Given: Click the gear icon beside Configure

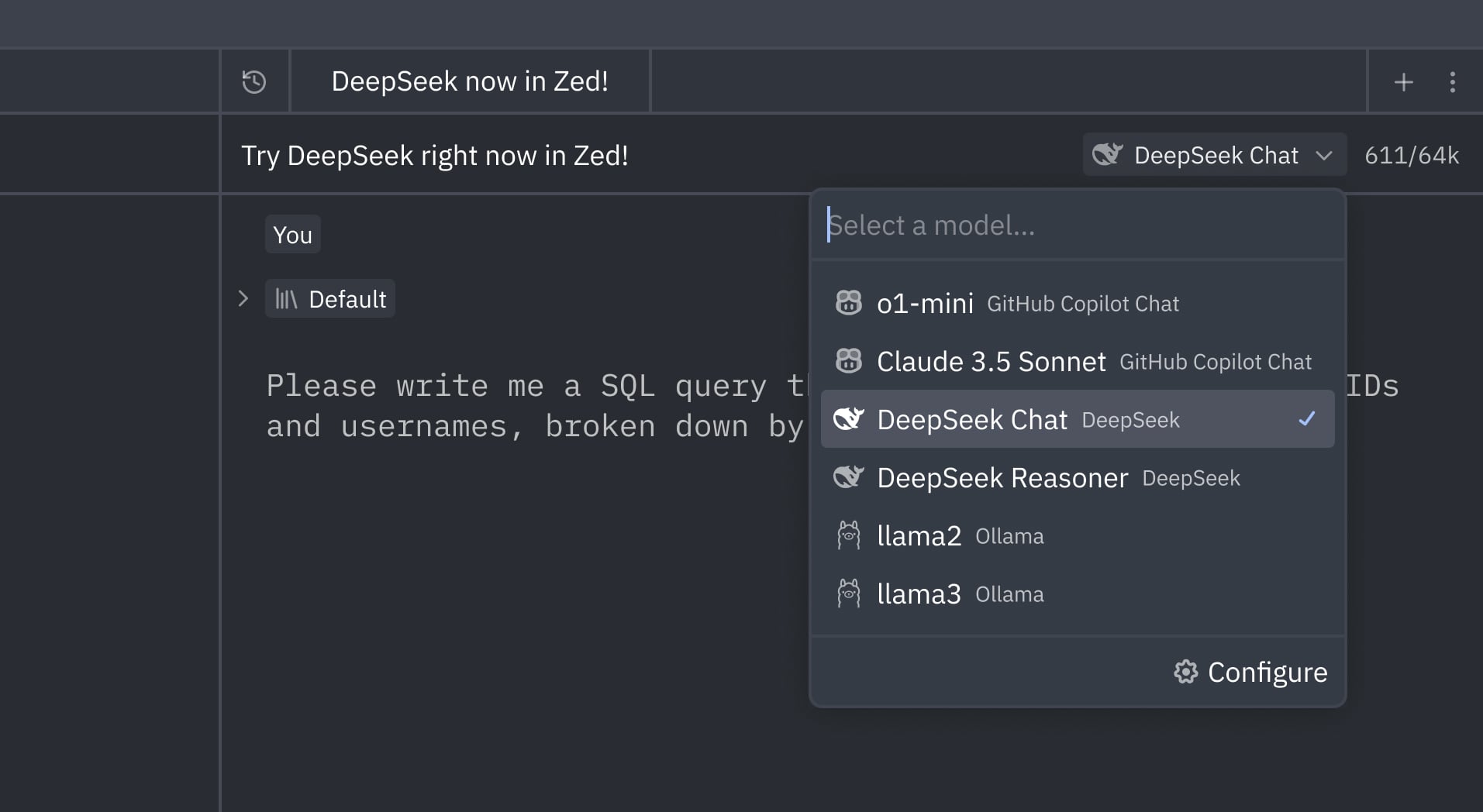Looking at the screenshot, I should [1185, 673].
